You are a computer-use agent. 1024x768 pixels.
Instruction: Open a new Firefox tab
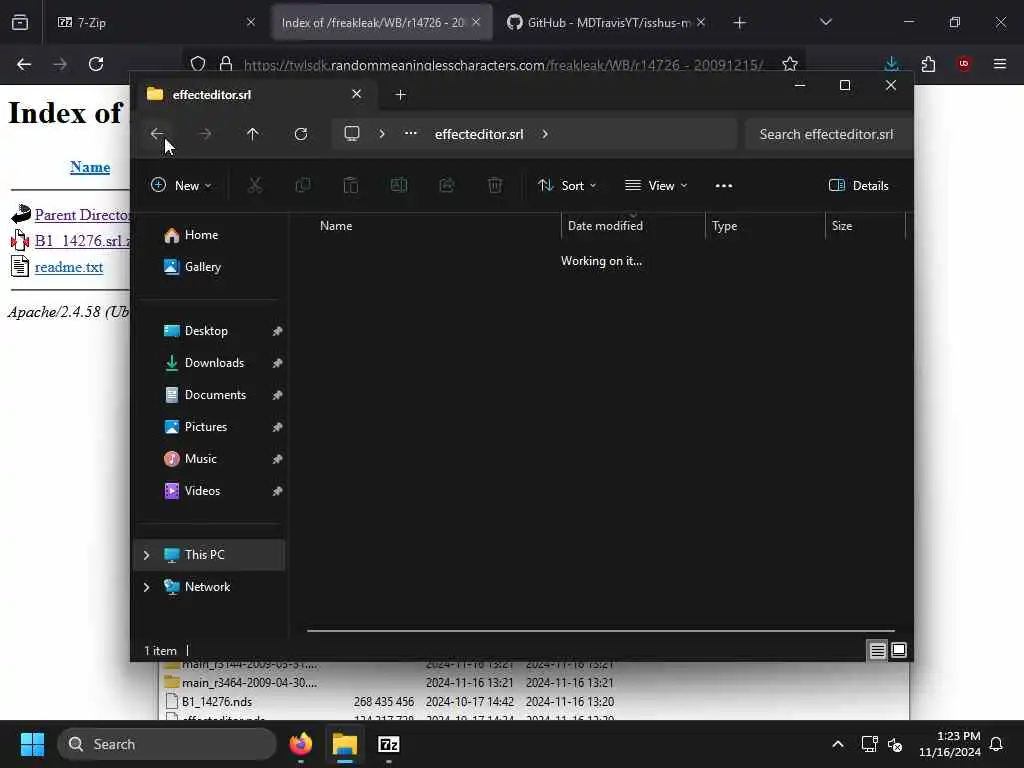tap(739, 23)
